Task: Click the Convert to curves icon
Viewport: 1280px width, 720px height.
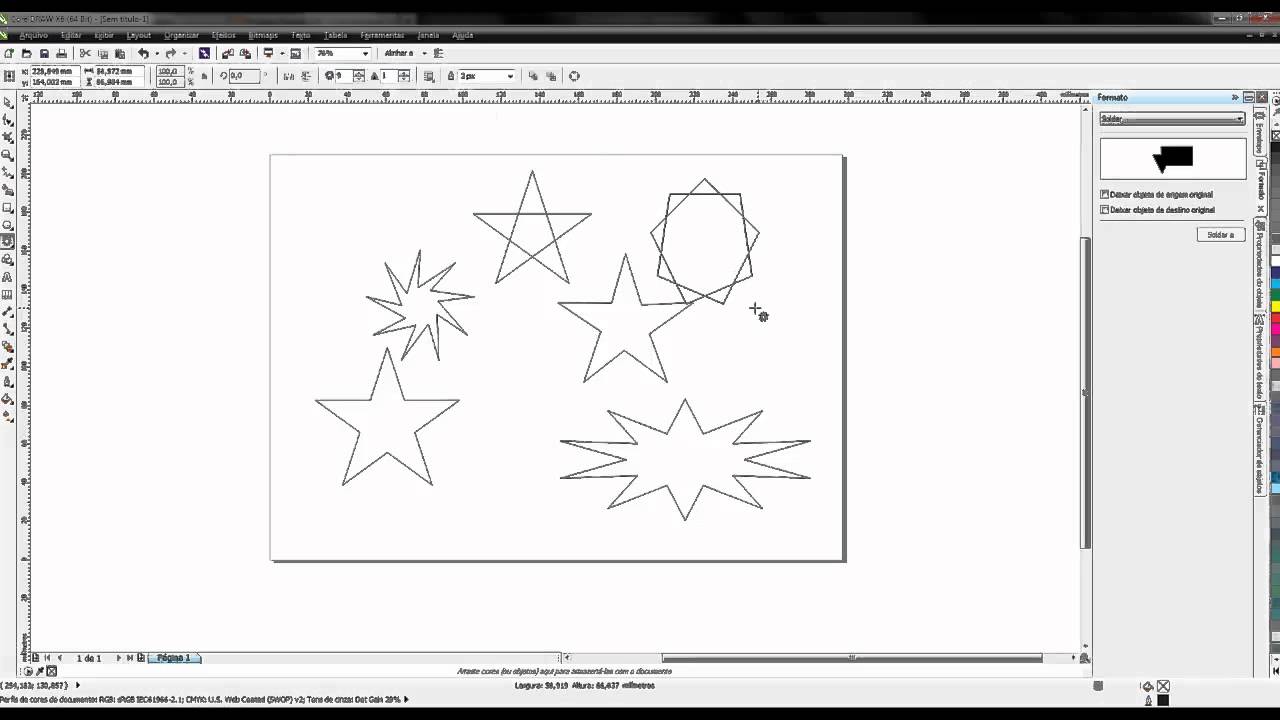Action: (x=574, y=76)
